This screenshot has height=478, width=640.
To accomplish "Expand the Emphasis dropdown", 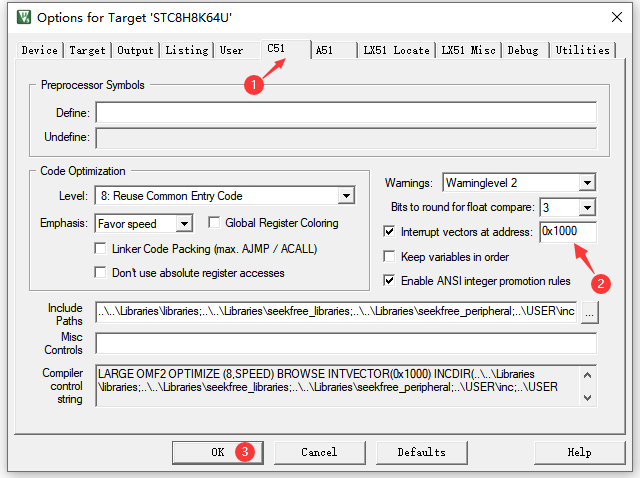I will click(x=184, y=223).
